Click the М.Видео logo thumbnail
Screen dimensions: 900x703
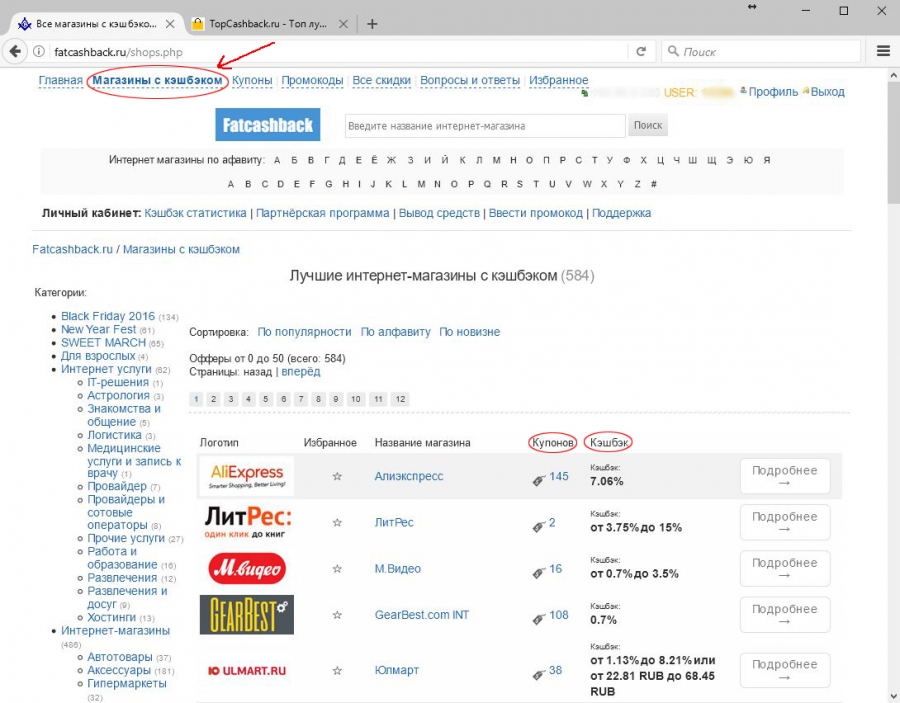pos(247,569)
